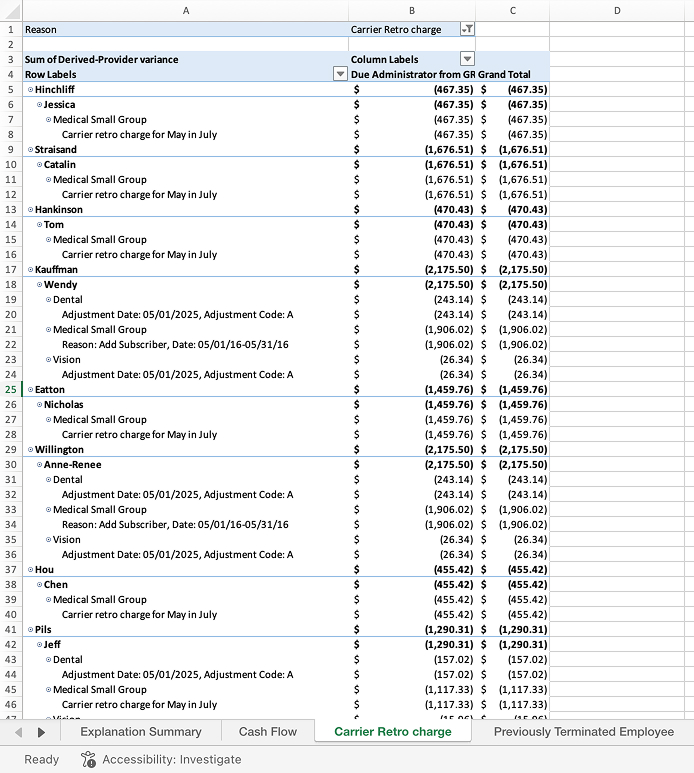
Task: Collapse the Wendy row
Action: click(x=39, y=284)
